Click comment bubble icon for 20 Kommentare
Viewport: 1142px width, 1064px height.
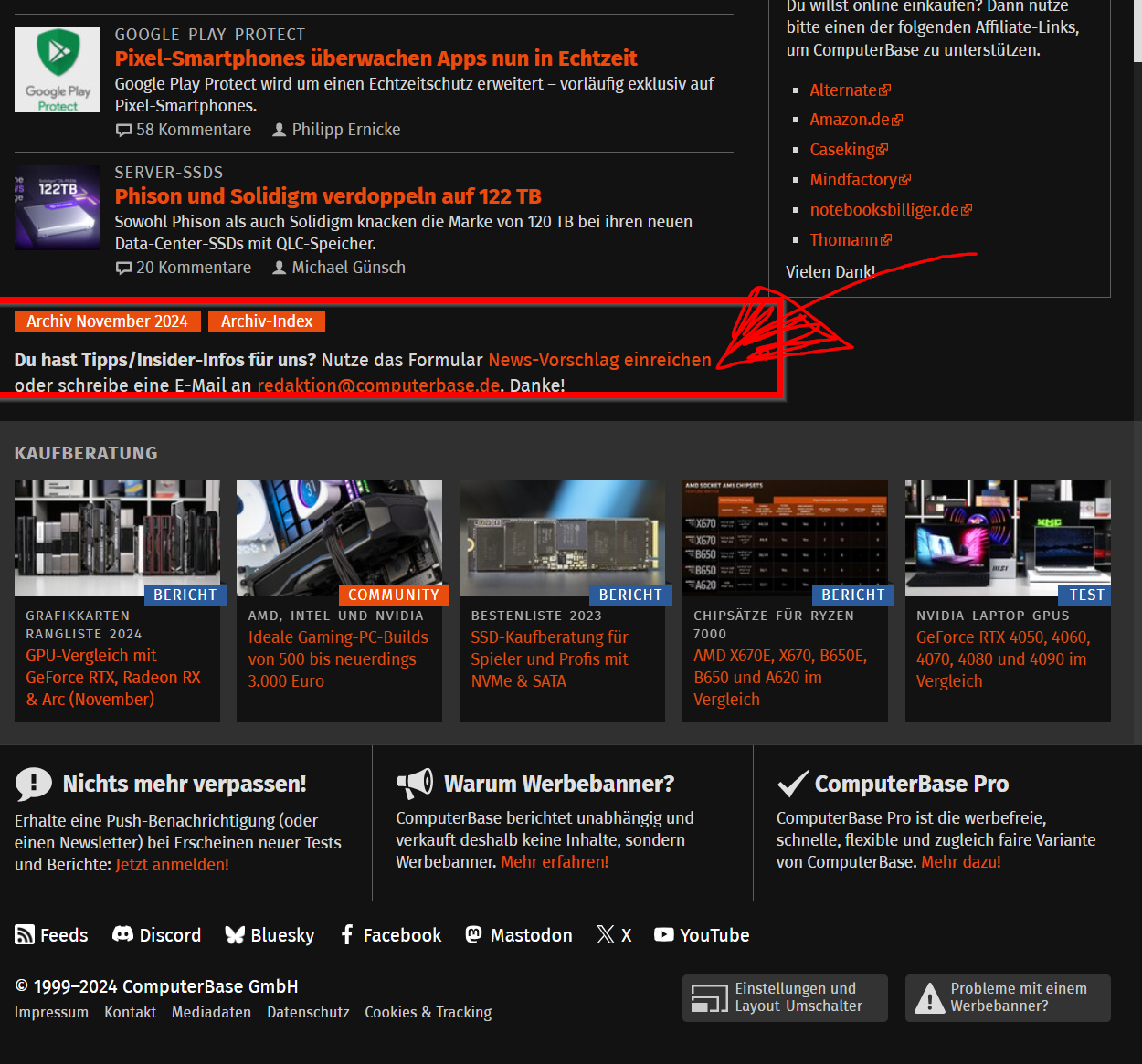tap(123, 268)
